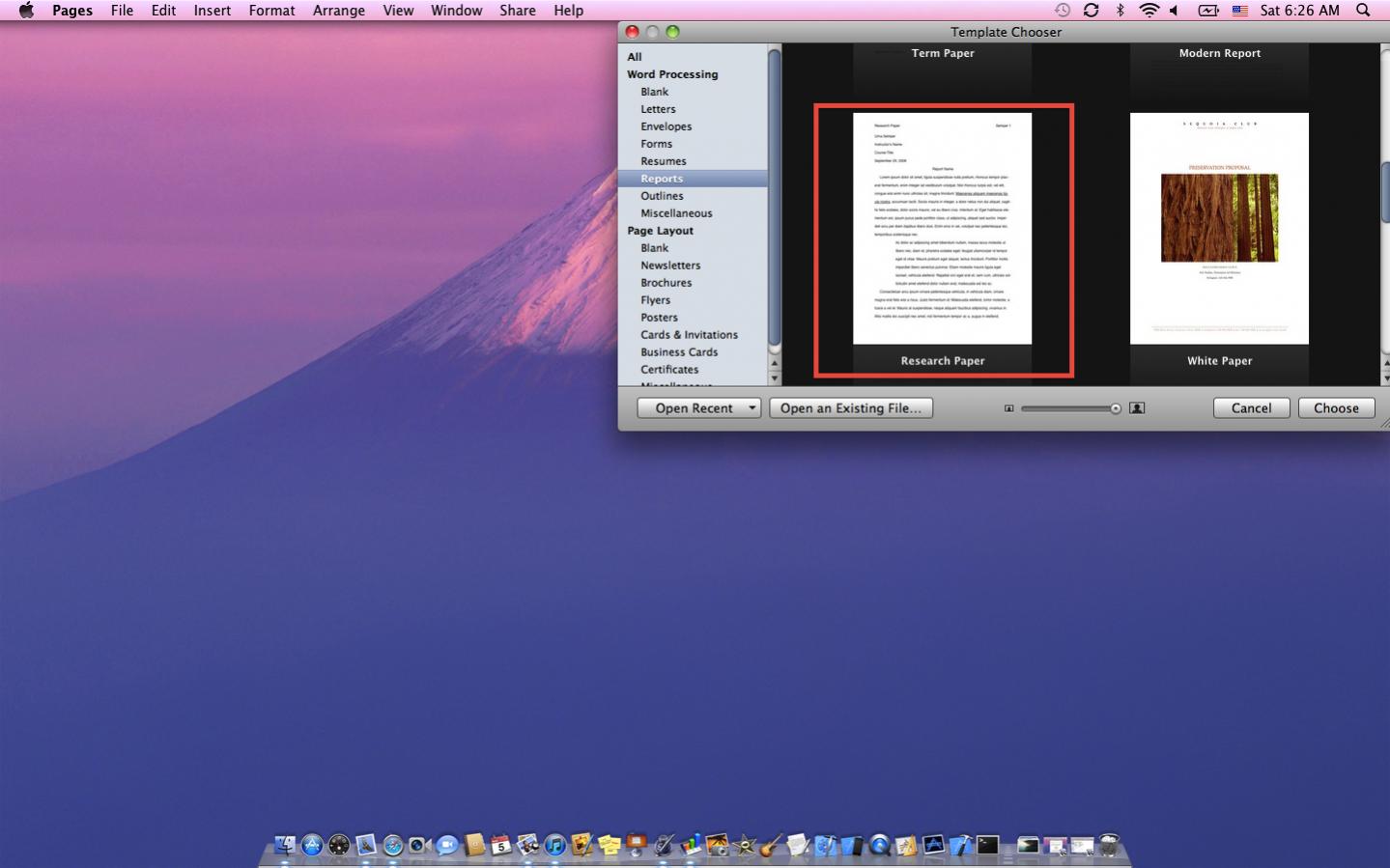The image size is (1390, 868).
Task: Select the Letters category
Action: (658, 109)
